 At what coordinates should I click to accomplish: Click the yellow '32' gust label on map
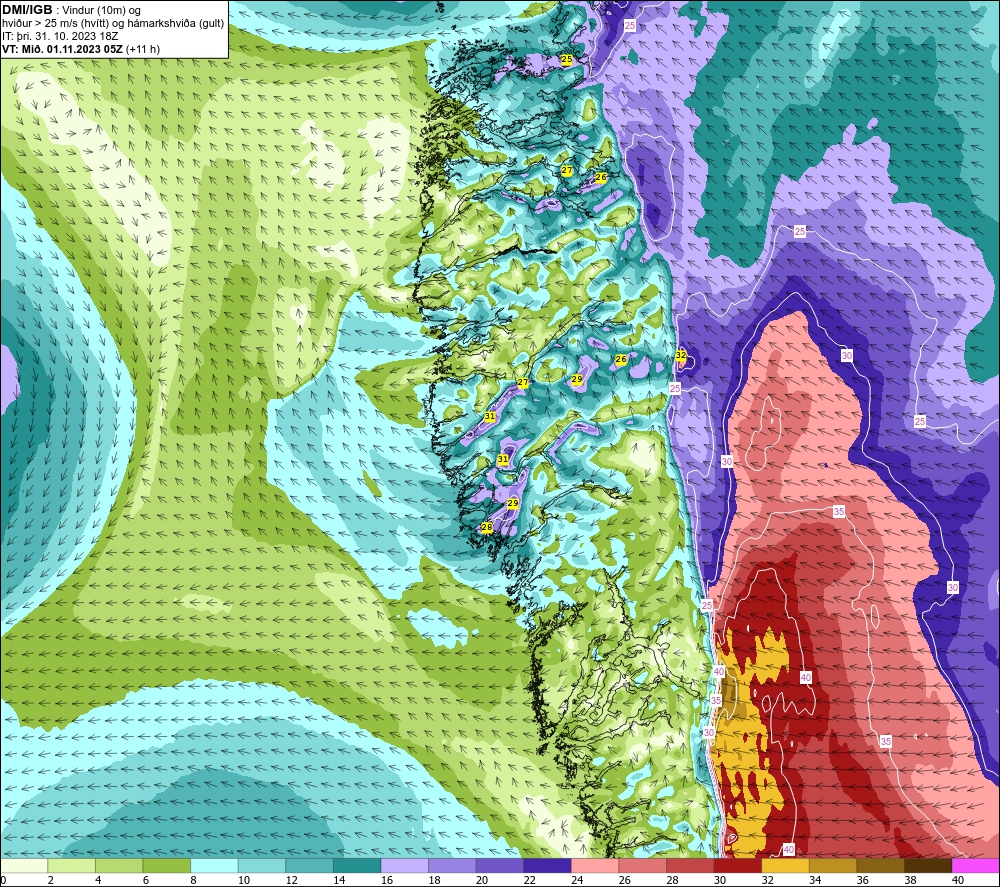coord(680,355)
